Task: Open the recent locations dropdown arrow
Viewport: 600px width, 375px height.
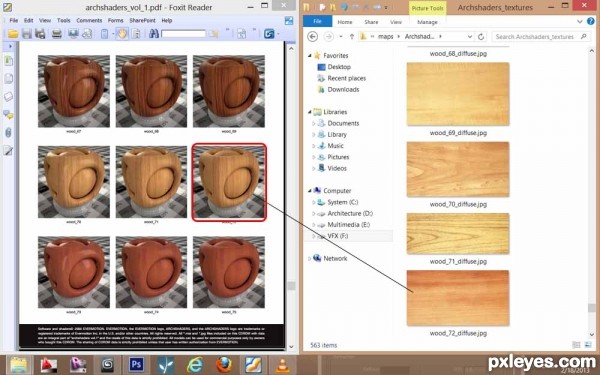Action: (341, 37)
